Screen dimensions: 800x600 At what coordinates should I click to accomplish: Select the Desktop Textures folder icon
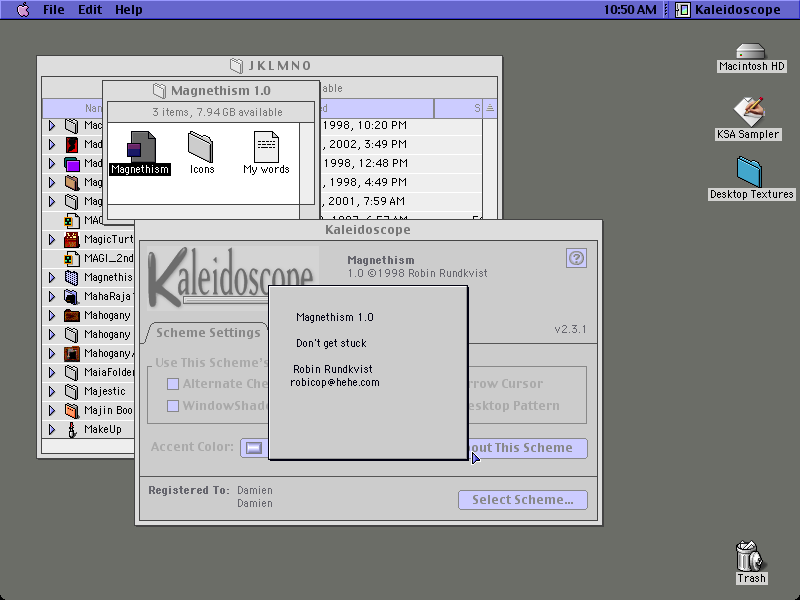click(749, 172)
